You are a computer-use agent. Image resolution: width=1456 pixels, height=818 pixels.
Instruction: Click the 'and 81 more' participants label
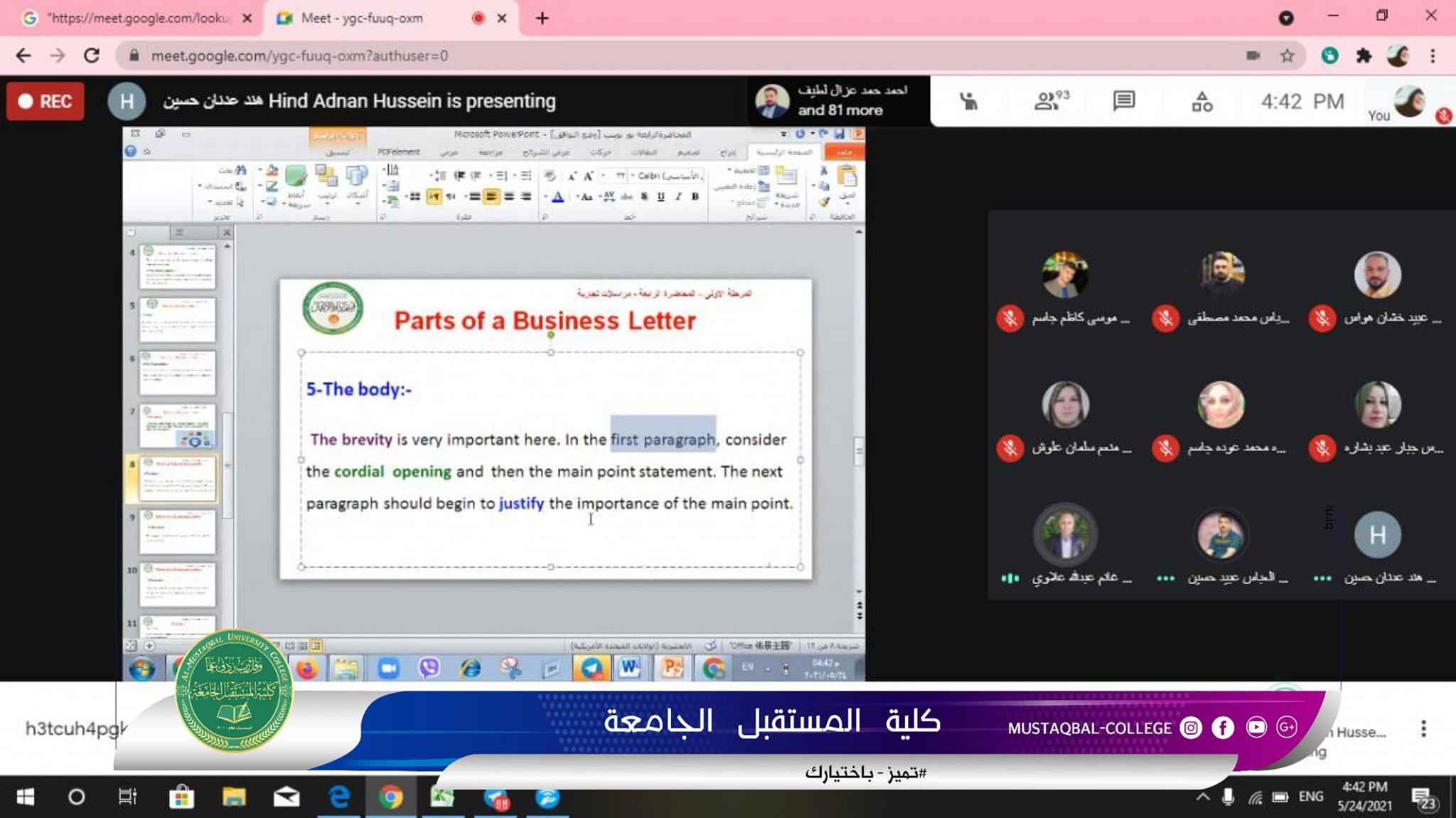[x=840, y=110]
